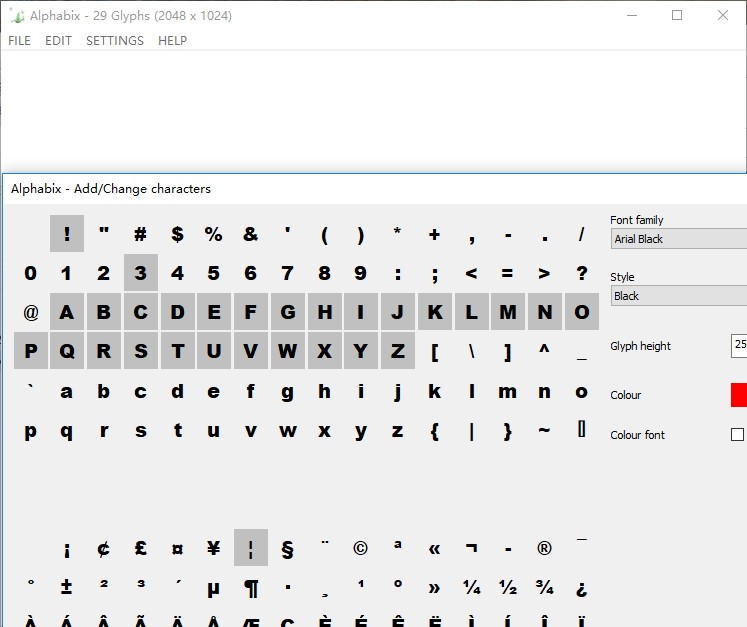Expand the Style dropdown showing Black
This screenshot has width=747, height=627.
click(680, 296)
